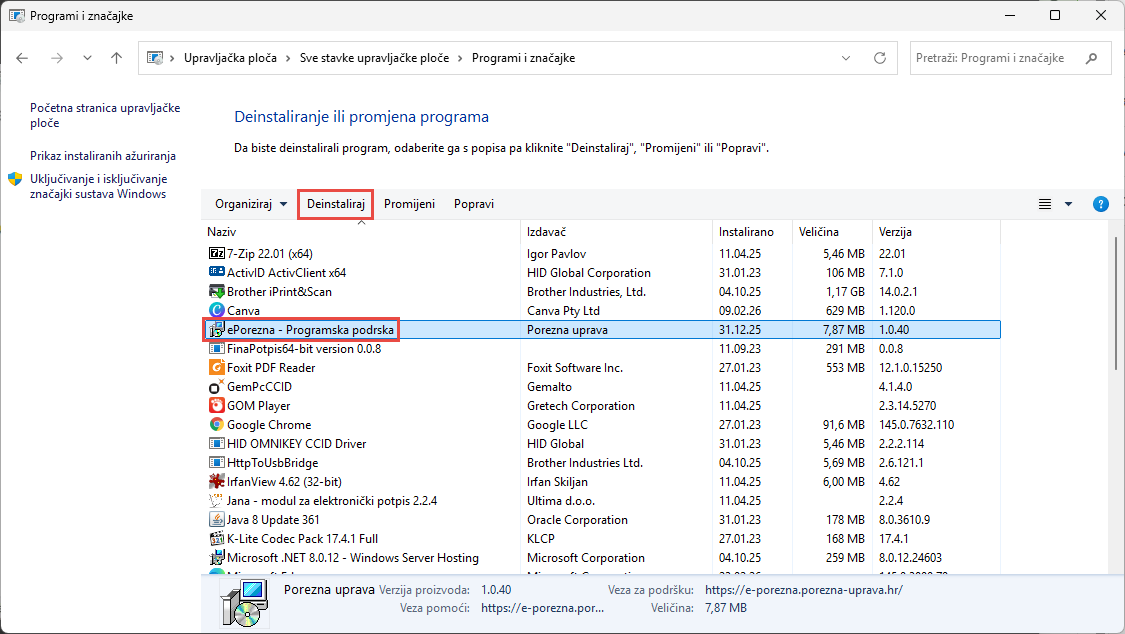The width and height of the screenshot is (1125, 634).
Task: Open Prikaz instaliranih ažuriranja link
Action: 103,156
